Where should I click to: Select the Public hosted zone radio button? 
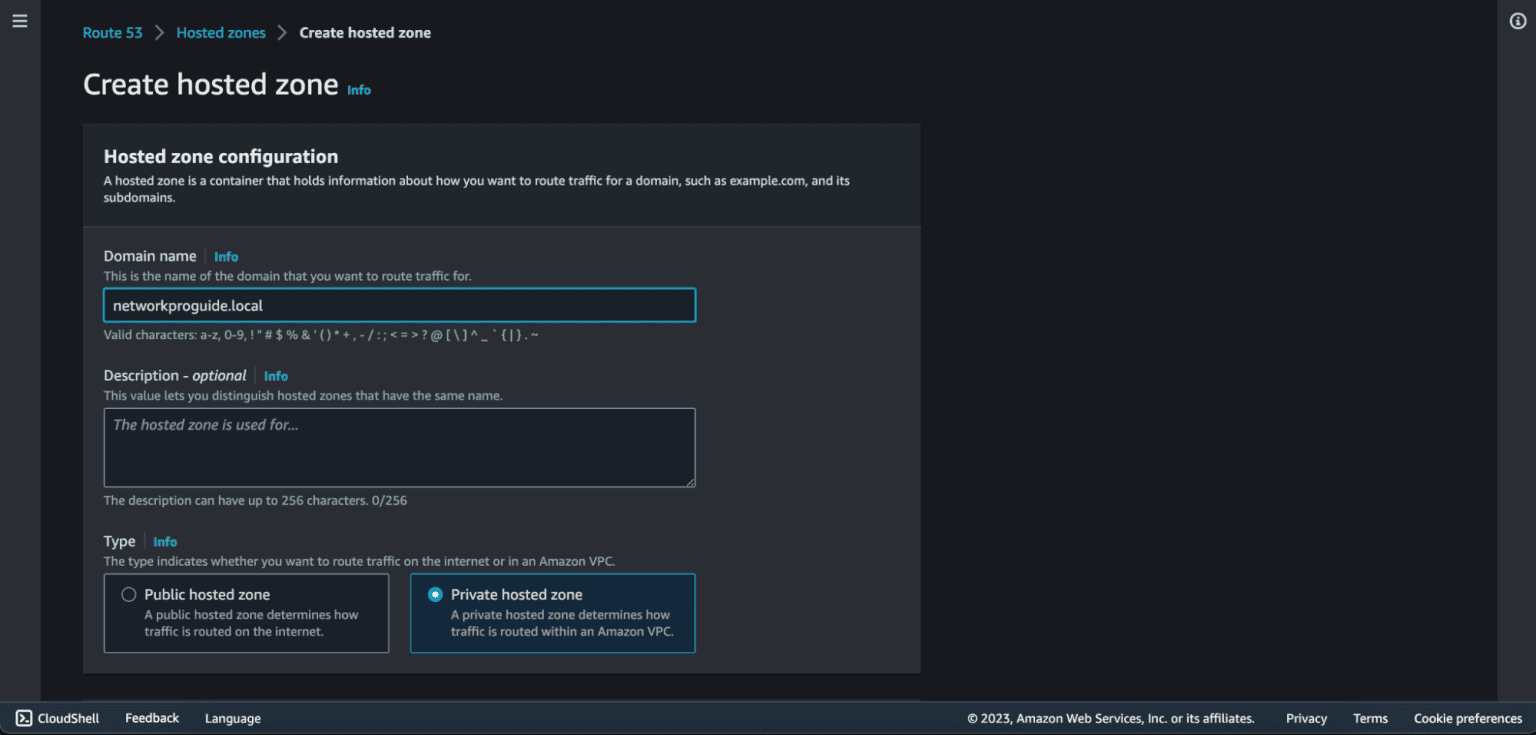129,594
